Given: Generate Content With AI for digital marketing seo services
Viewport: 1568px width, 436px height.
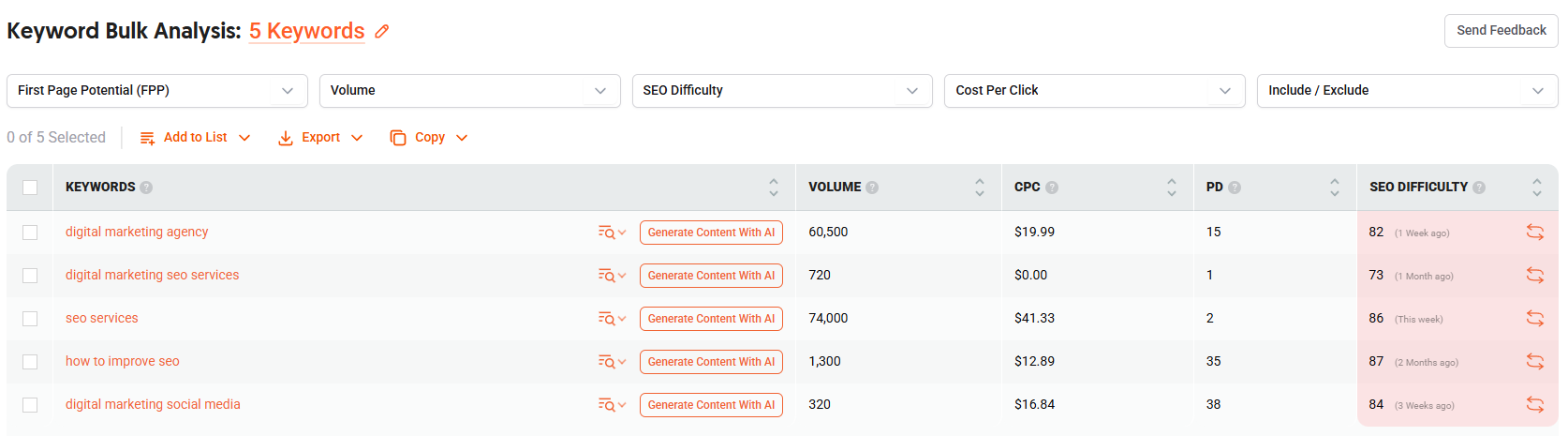Looking at the screenshot, I should tap(711, 276).
